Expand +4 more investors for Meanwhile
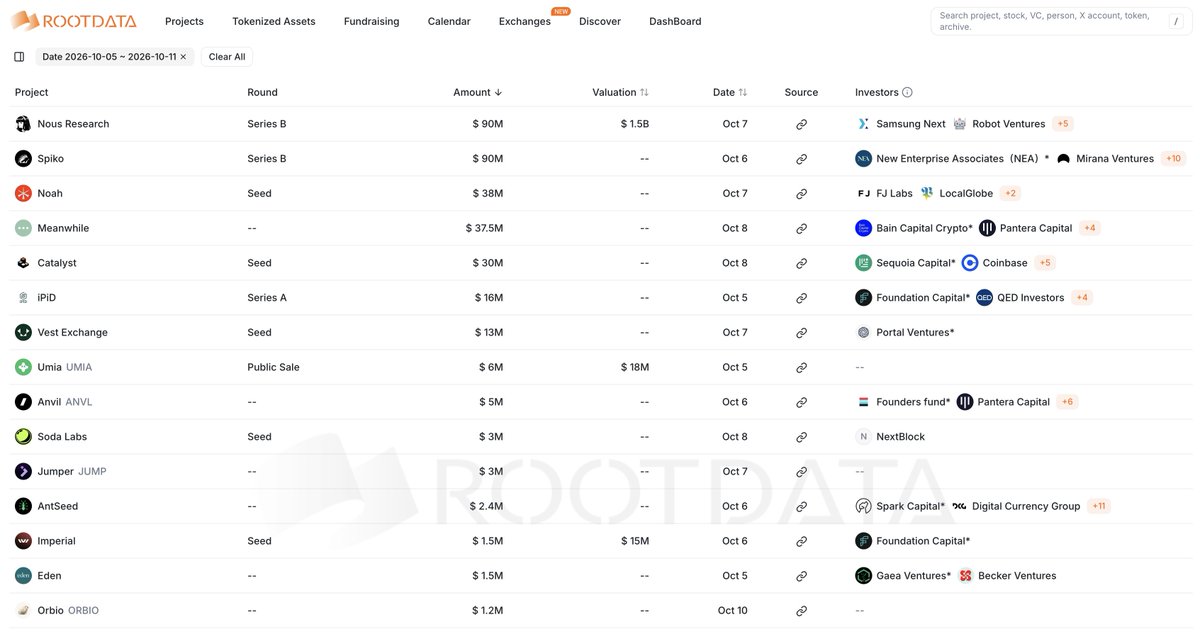This screenshot has height=632, width=1200. [1090, 228]
